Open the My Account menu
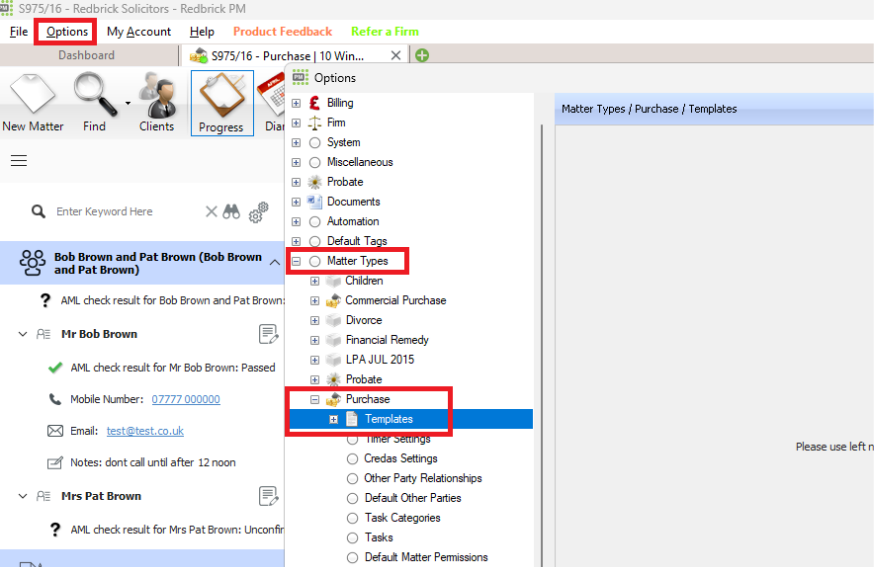 pyautogui.click(x=139, y=32)
